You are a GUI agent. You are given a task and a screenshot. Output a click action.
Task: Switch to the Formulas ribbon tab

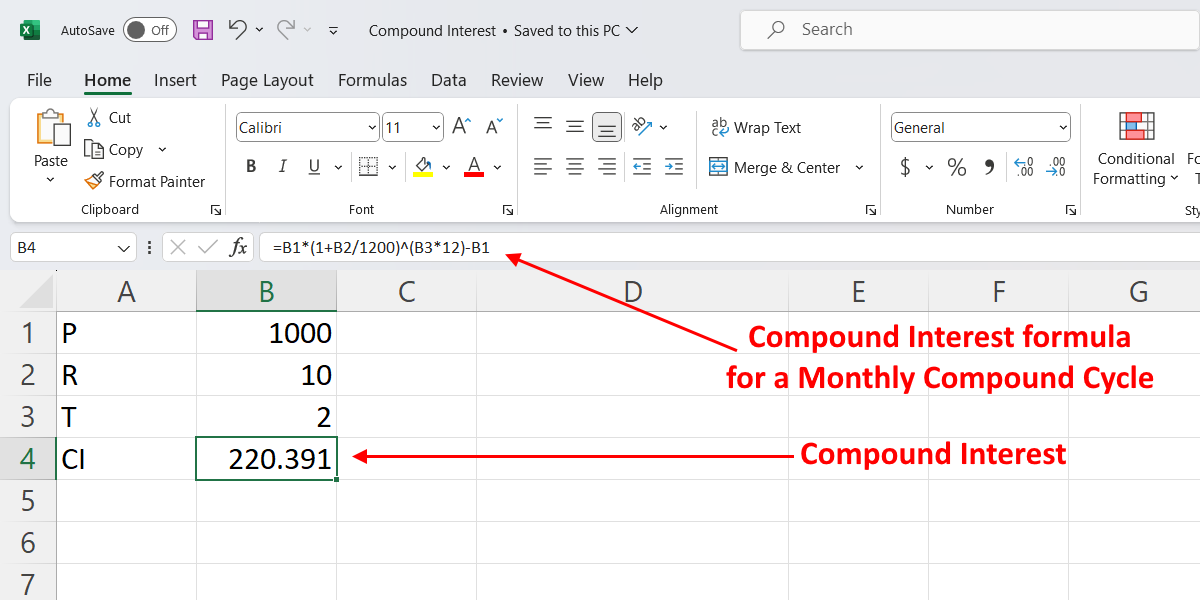(372, 80)
